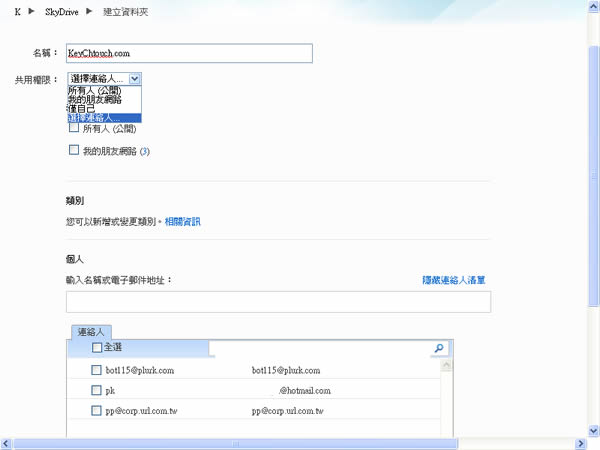Click the 隱藏連絡人清單 link
This screenshot has width=600, height=450.
[x=454, y=280]
